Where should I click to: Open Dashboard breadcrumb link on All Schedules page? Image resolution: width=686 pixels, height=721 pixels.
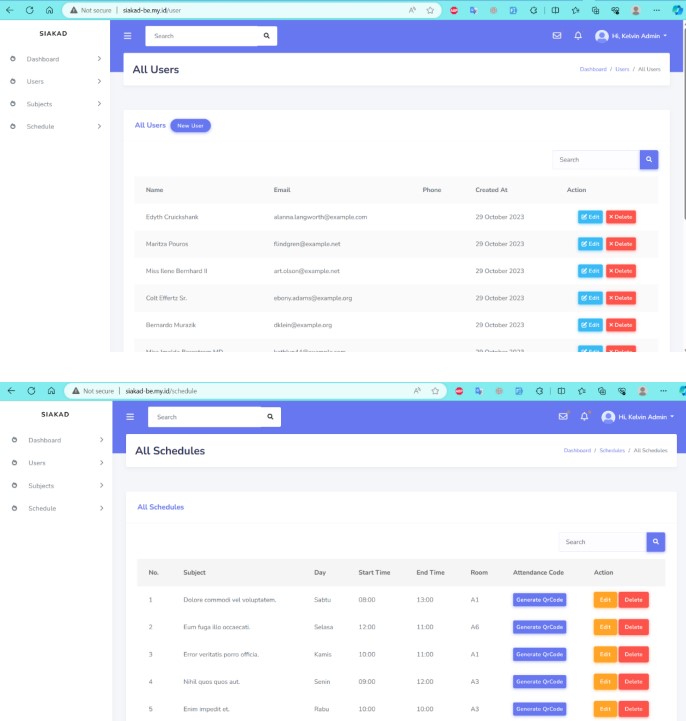[x=577, y=450]
